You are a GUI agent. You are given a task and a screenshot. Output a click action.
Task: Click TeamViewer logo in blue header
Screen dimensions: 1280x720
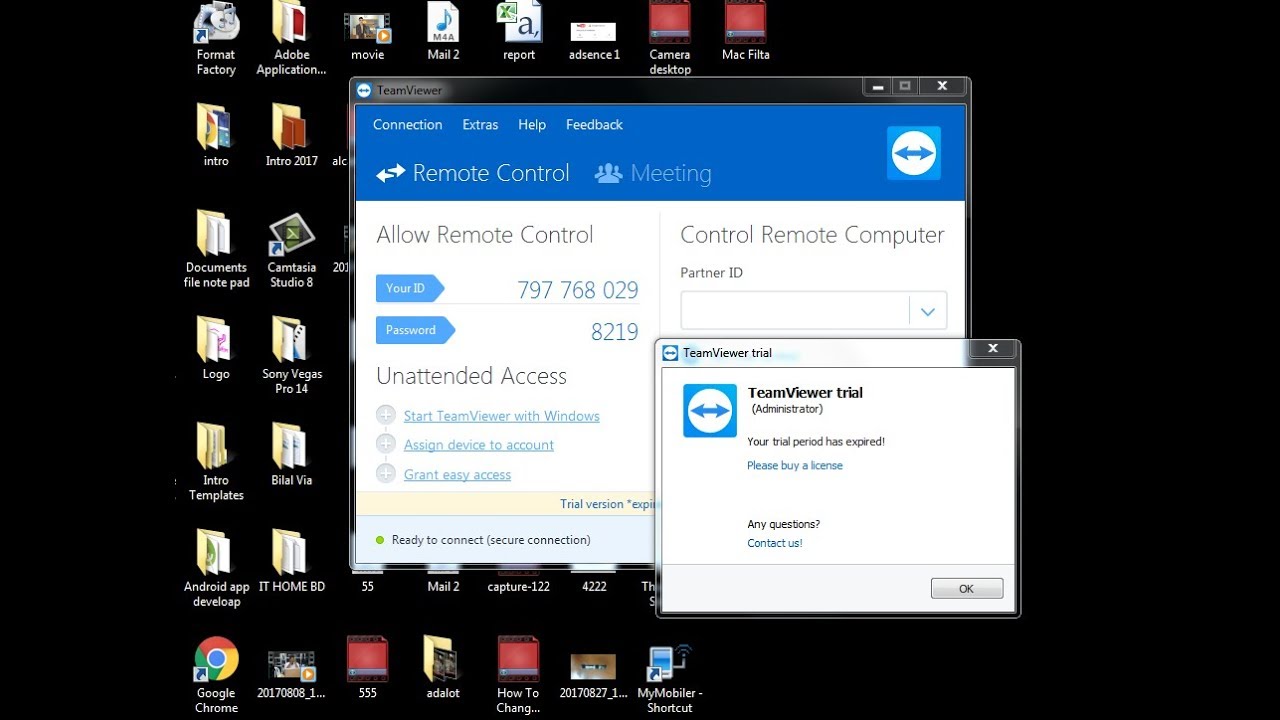[x=914, y=153]
